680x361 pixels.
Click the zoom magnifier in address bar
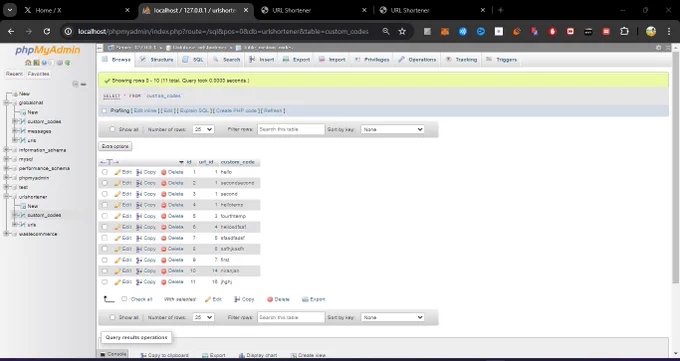386,31
